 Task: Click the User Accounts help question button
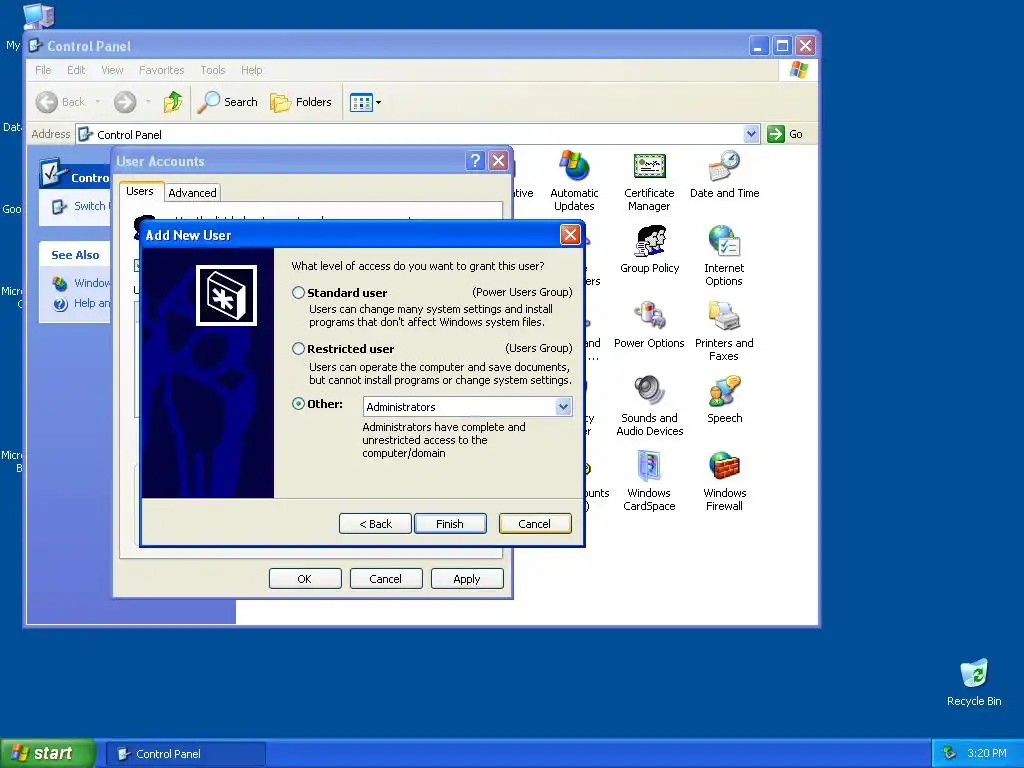475,161
